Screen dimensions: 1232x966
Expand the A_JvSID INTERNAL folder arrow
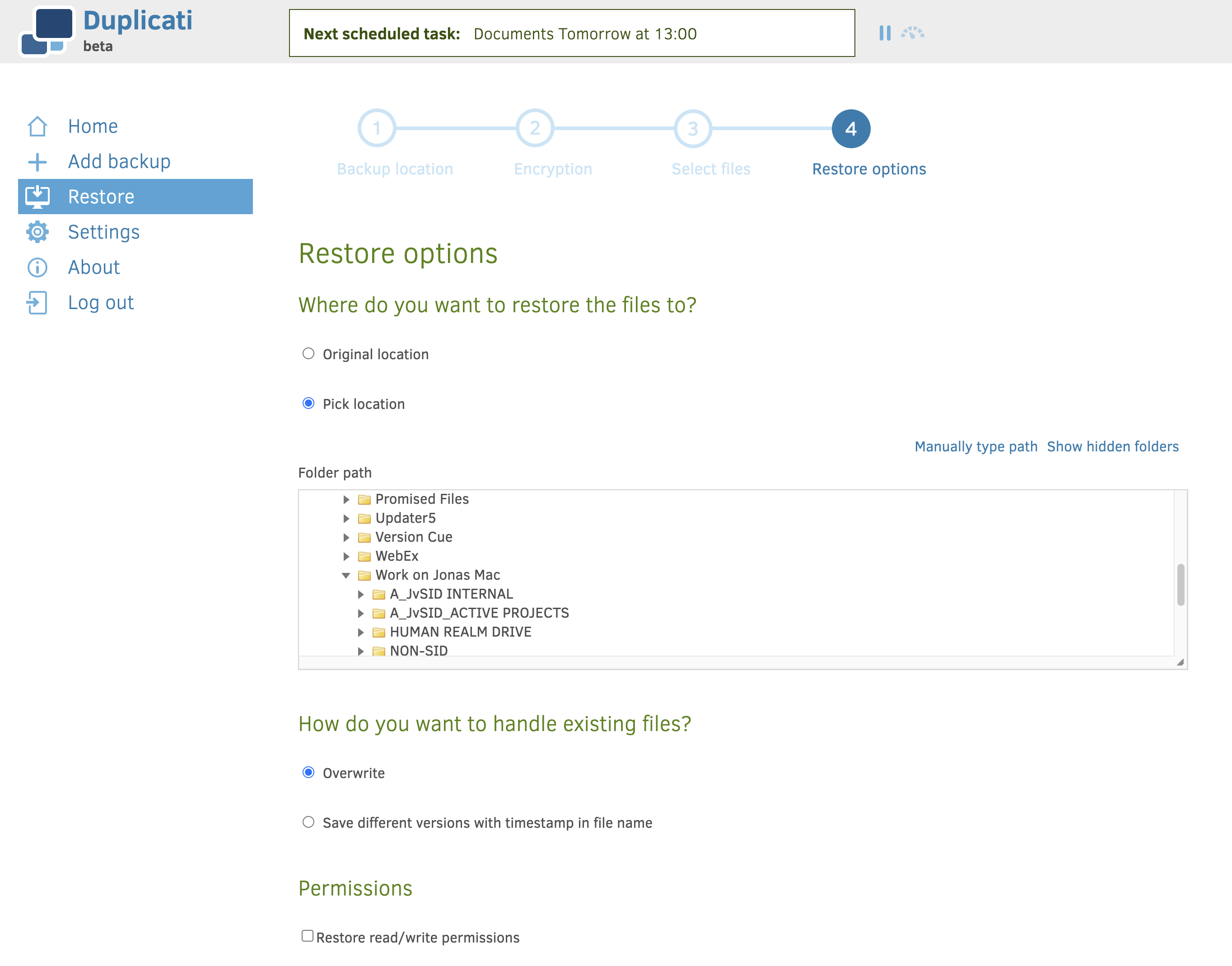click(x=361, y=595)
